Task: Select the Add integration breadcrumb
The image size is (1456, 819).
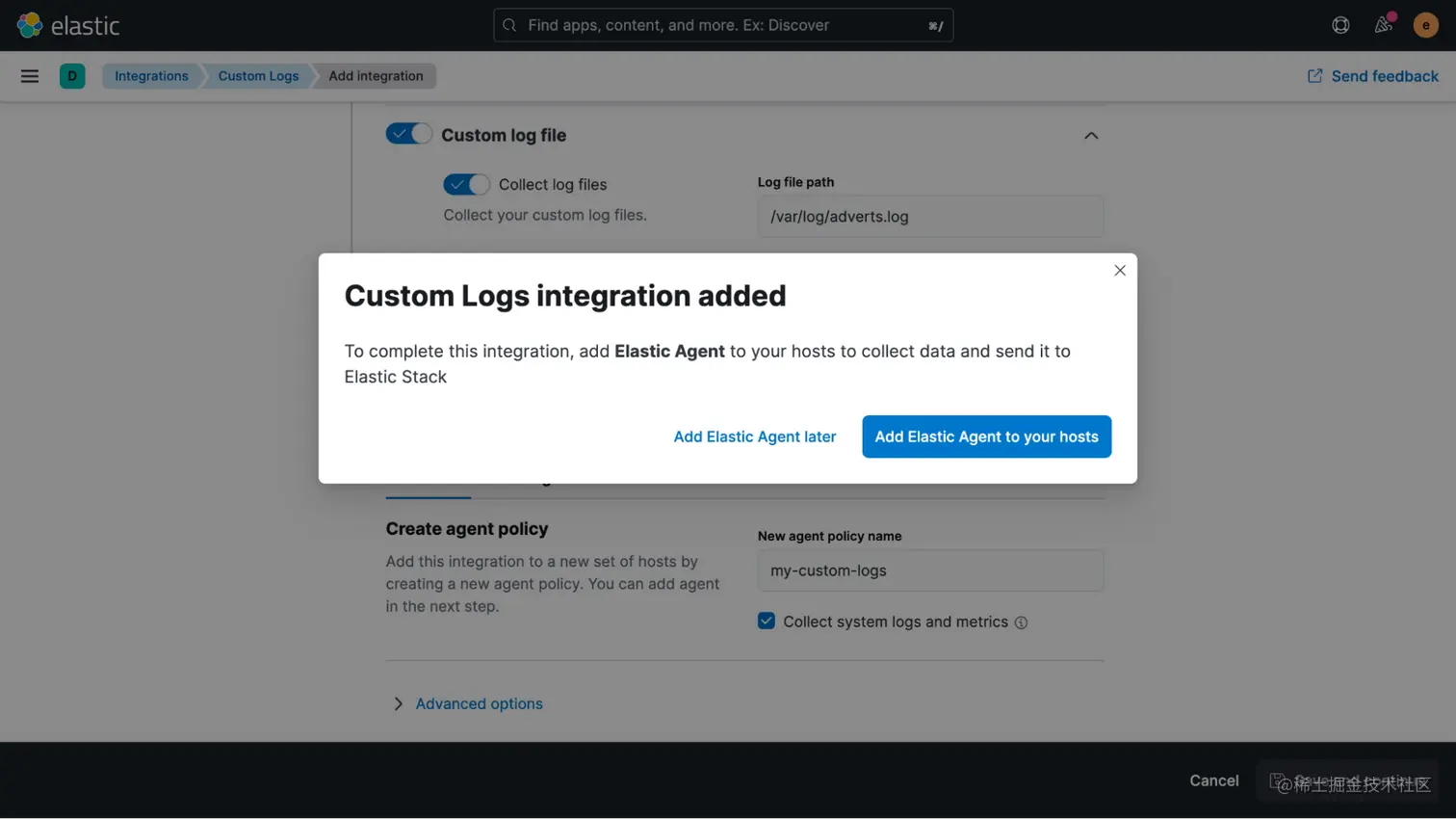Action: pyautogui.click(x=376, y=76)
